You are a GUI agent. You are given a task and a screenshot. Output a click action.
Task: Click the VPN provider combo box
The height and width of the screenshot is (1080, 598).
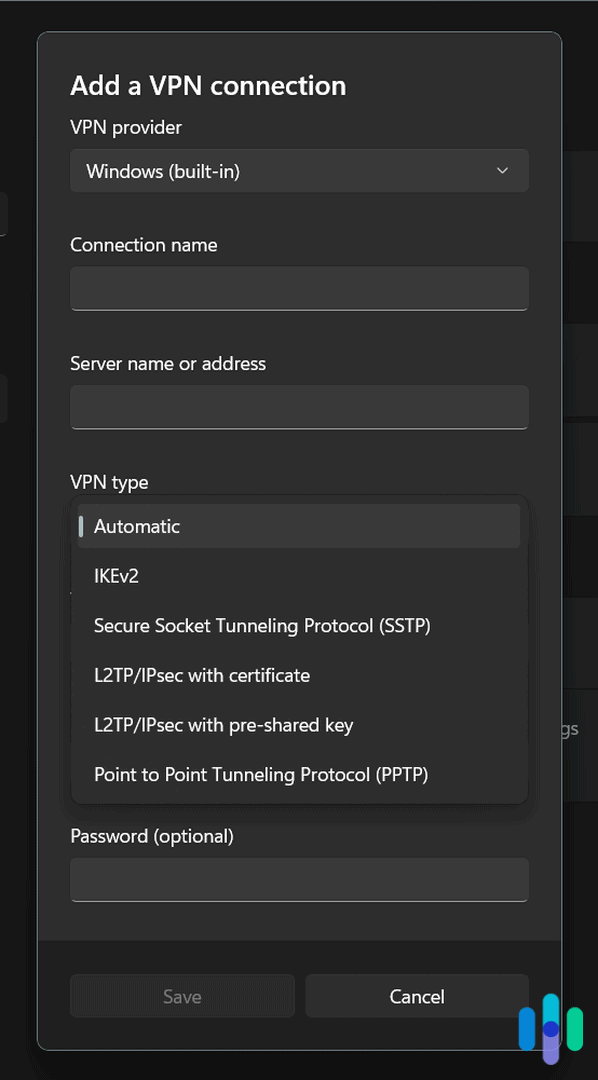(x=299, y=170)
